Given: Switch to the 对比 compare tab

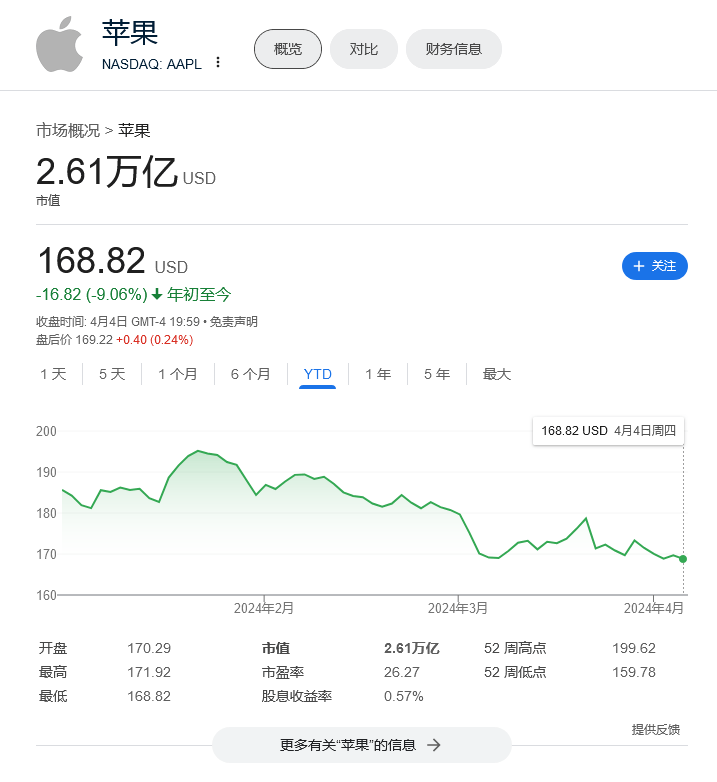Looking at the screenshot, I should point(363,49).
